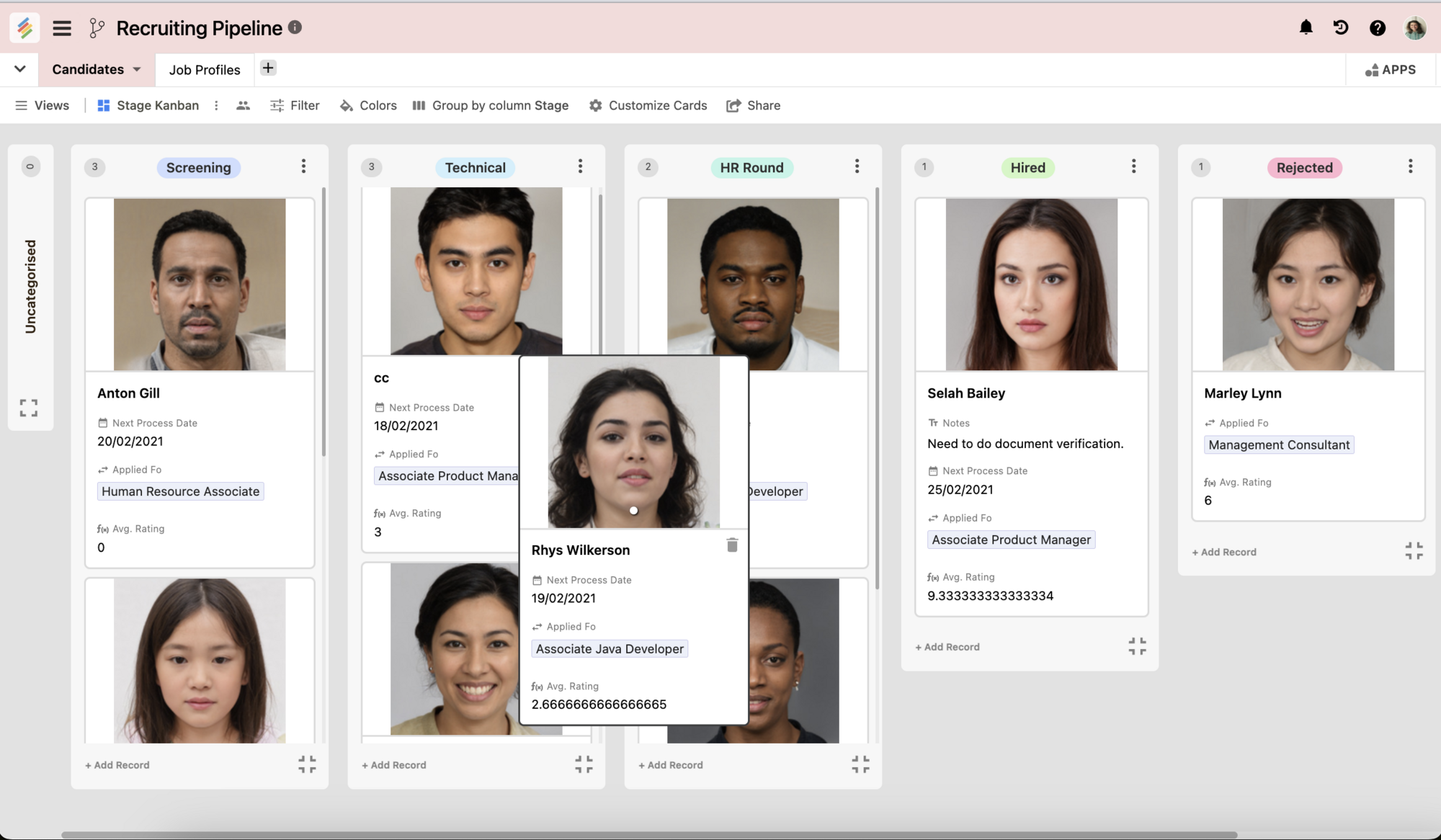Image resolution: width=1441 pixels, height=840 pixels.
Task: Open the Share panel
Action: click(754, 105)
